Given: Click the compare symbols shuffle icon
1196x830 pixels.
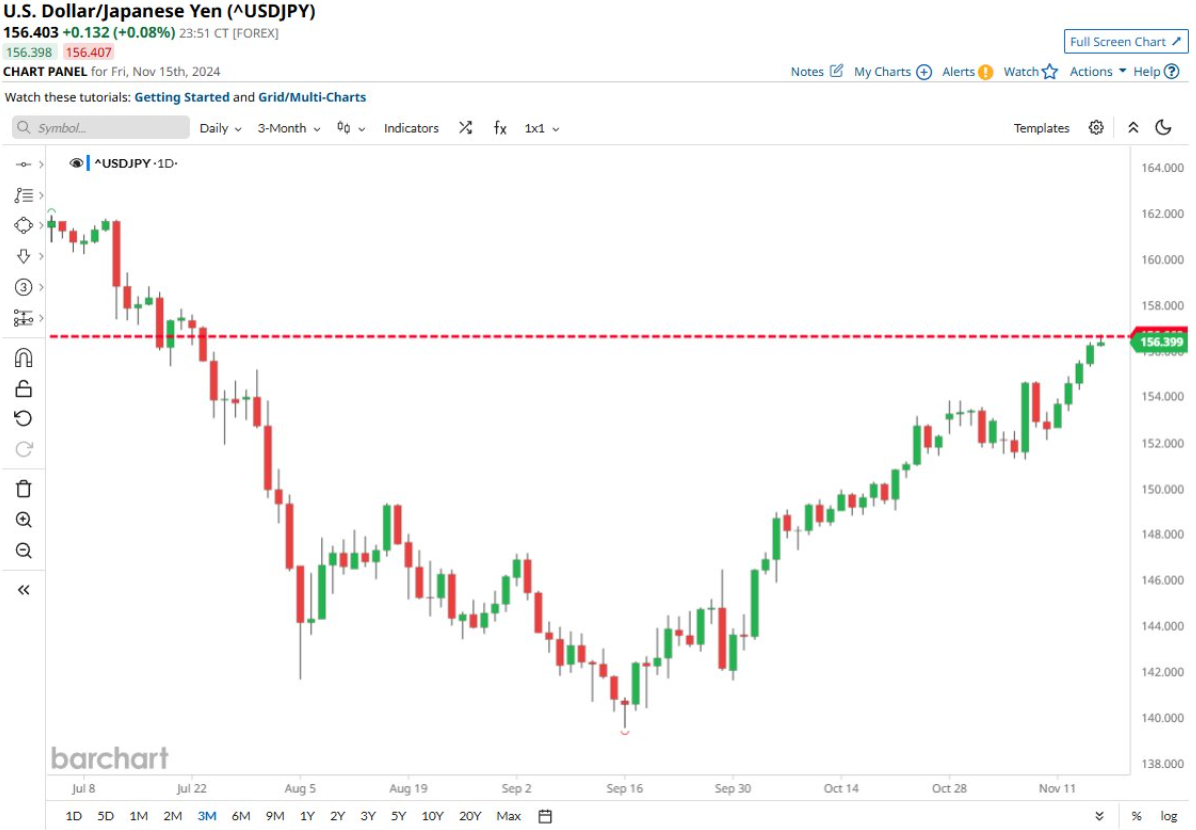Looking at the screenshot, I should (x=465, y=128).
